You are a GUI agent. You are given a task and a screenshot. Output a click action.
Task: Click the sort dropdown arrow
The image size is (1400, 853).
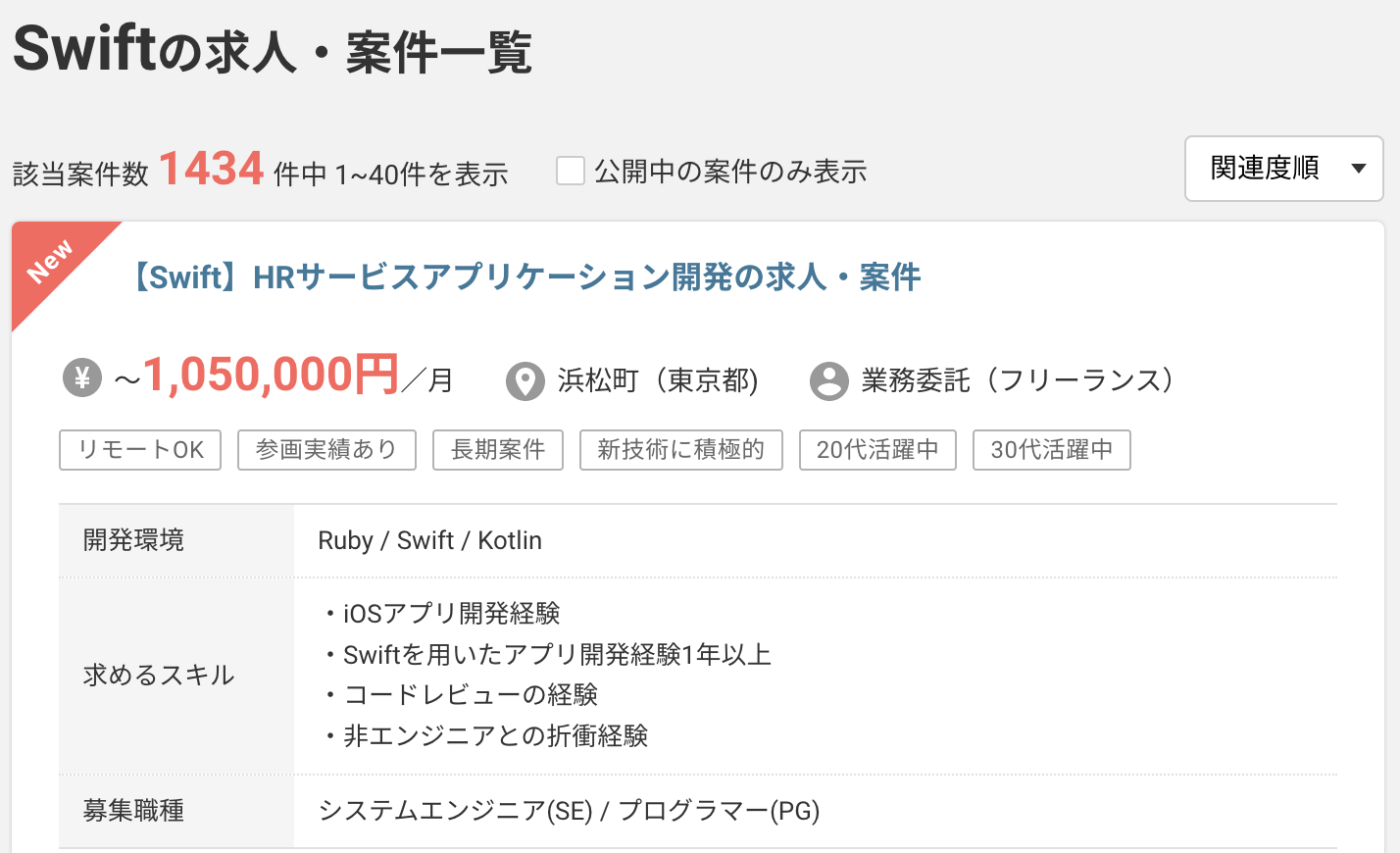[x=1359, y=169]
